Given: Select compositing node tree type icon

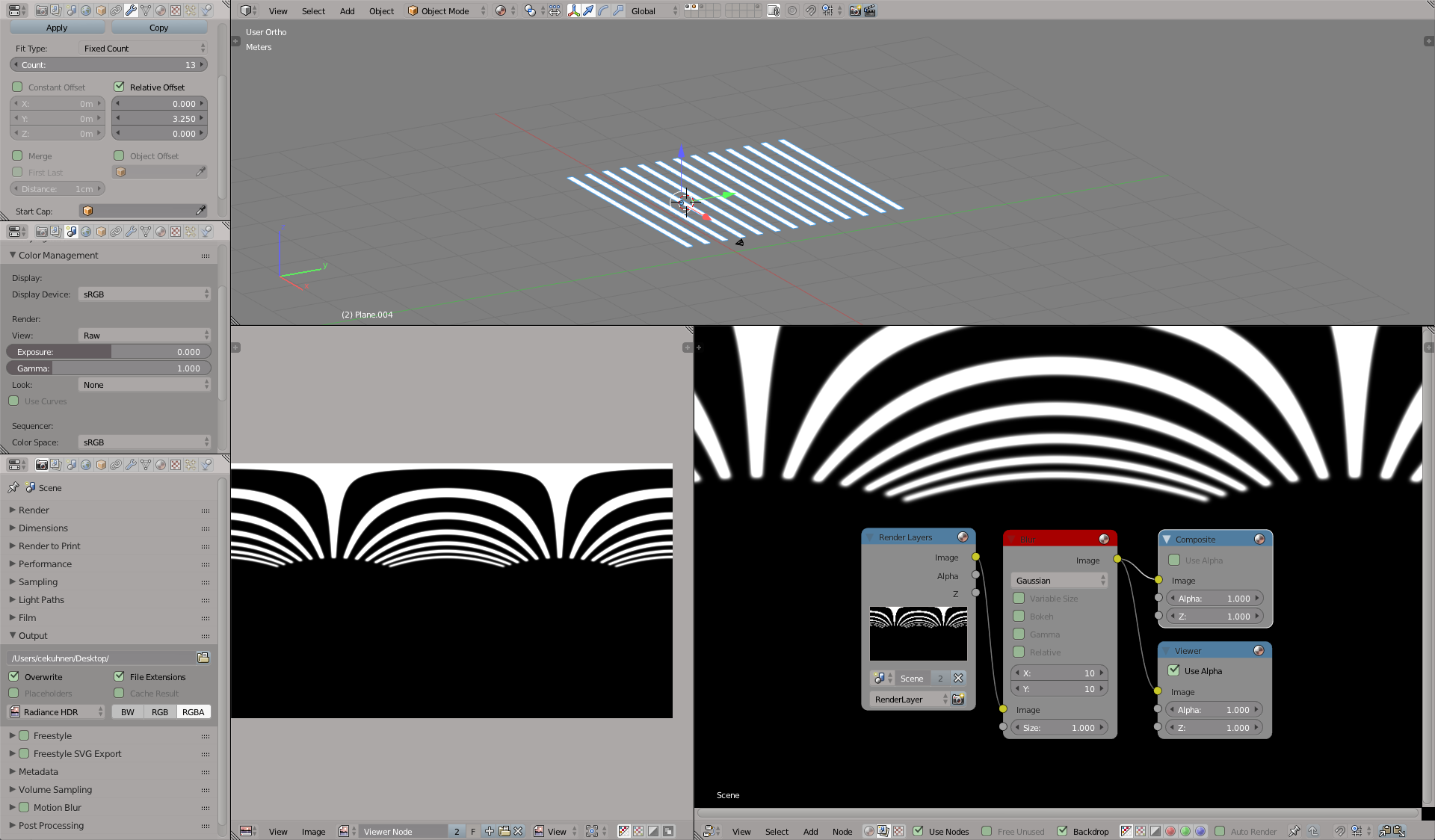Looking at the screenshot, I should click(883, 831).
